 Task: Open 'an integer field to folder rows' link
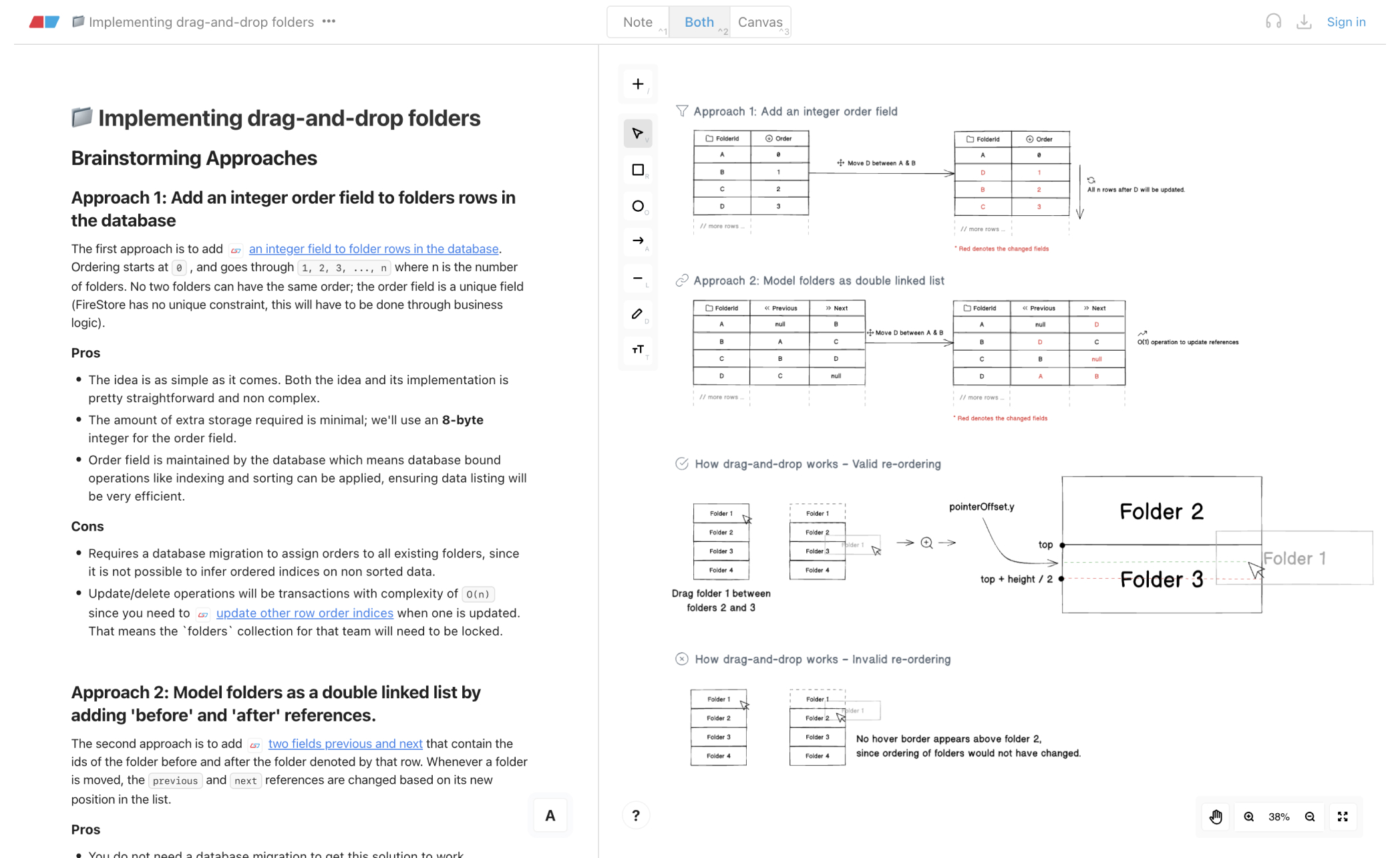tap(373, 249)
